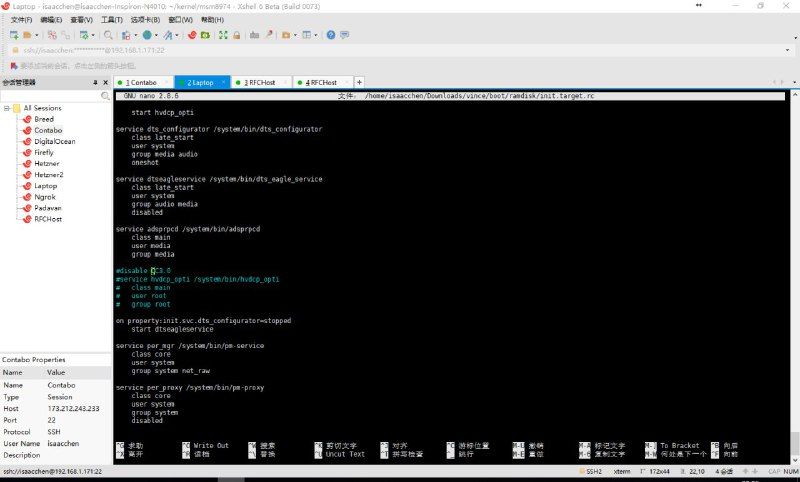This screenshot has height=482, width=800.
Task: Click the script folder toolbar icon
Action: (x=286, y=35)
